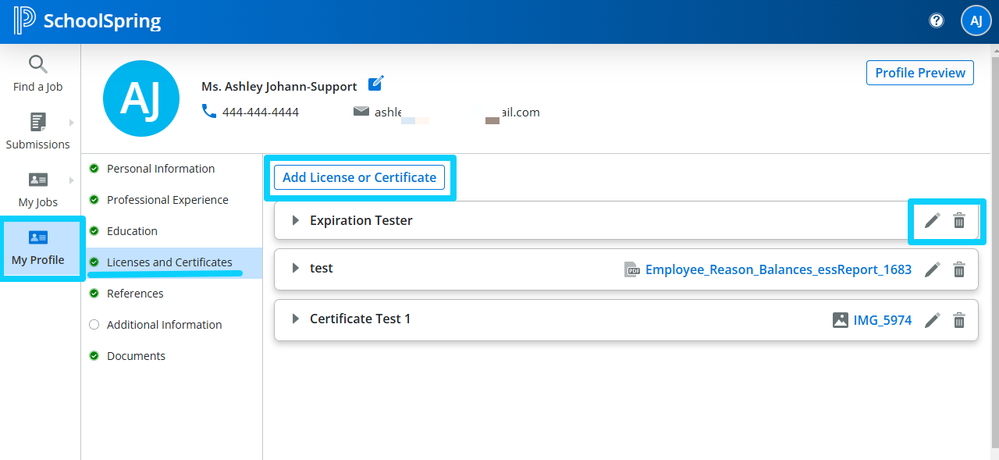
Task: Edit profile name with pencil icon
Action: 376,84
